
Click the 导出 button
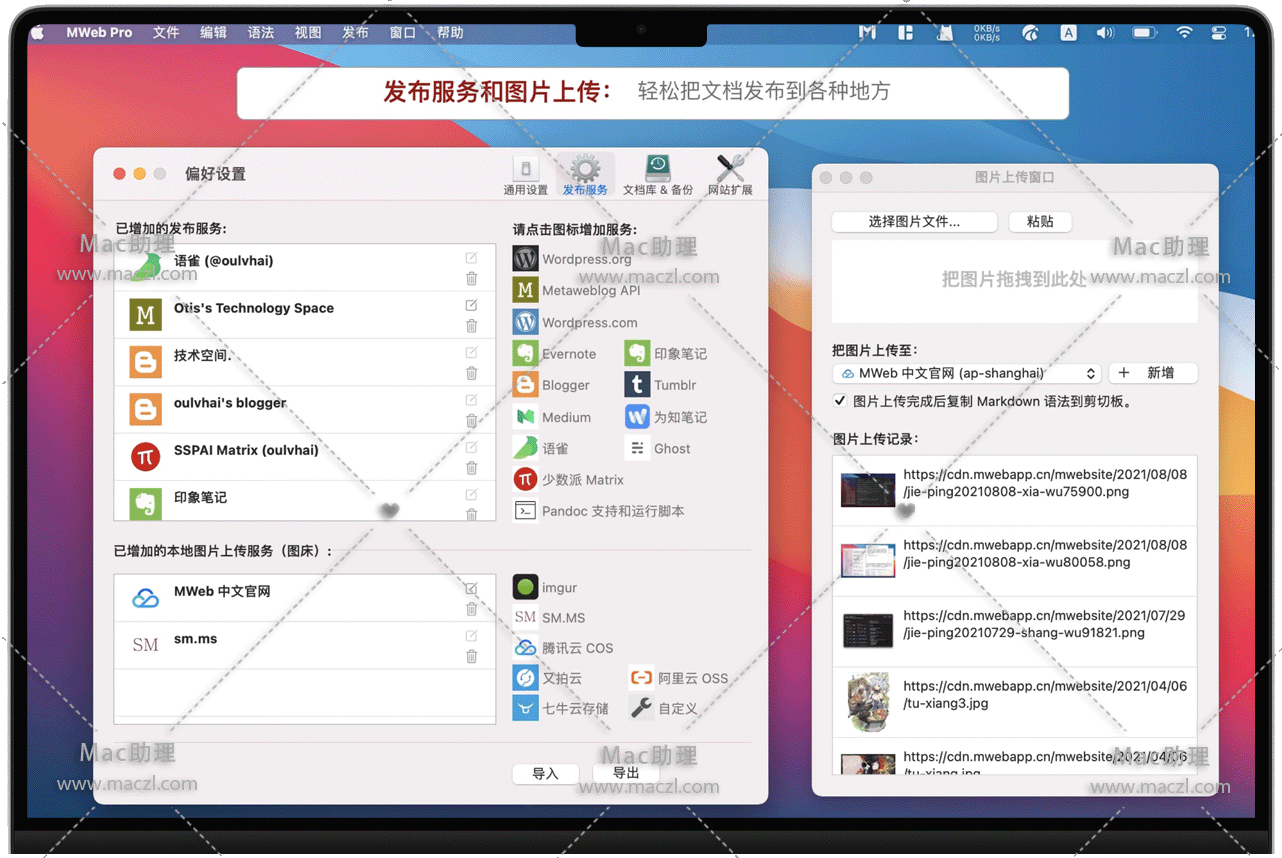[626, 774]
